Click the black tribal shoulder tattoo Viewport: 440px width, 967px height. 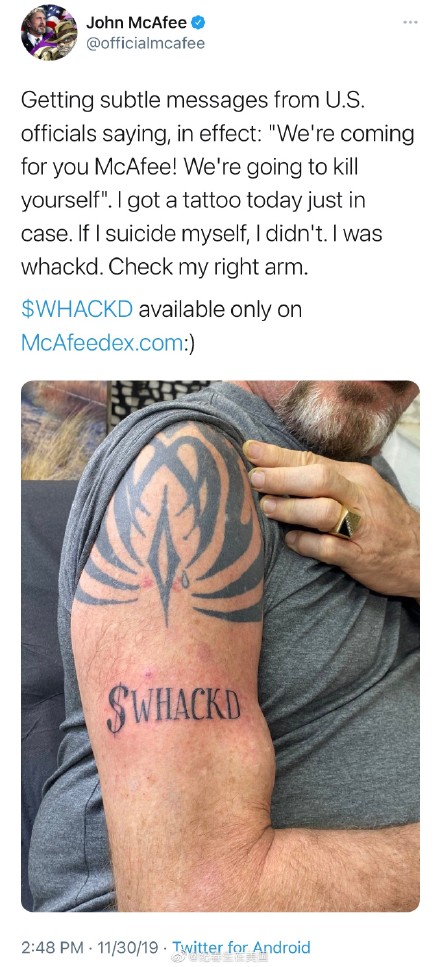(x=168, y=522)
